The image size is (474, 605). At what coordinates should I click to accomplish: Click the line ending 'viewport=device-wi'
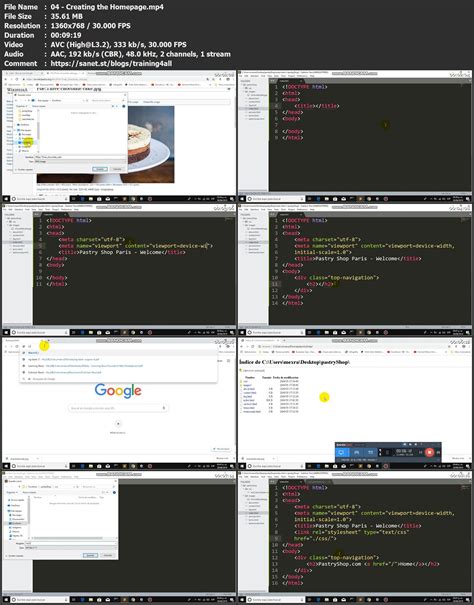coord(135,246)
